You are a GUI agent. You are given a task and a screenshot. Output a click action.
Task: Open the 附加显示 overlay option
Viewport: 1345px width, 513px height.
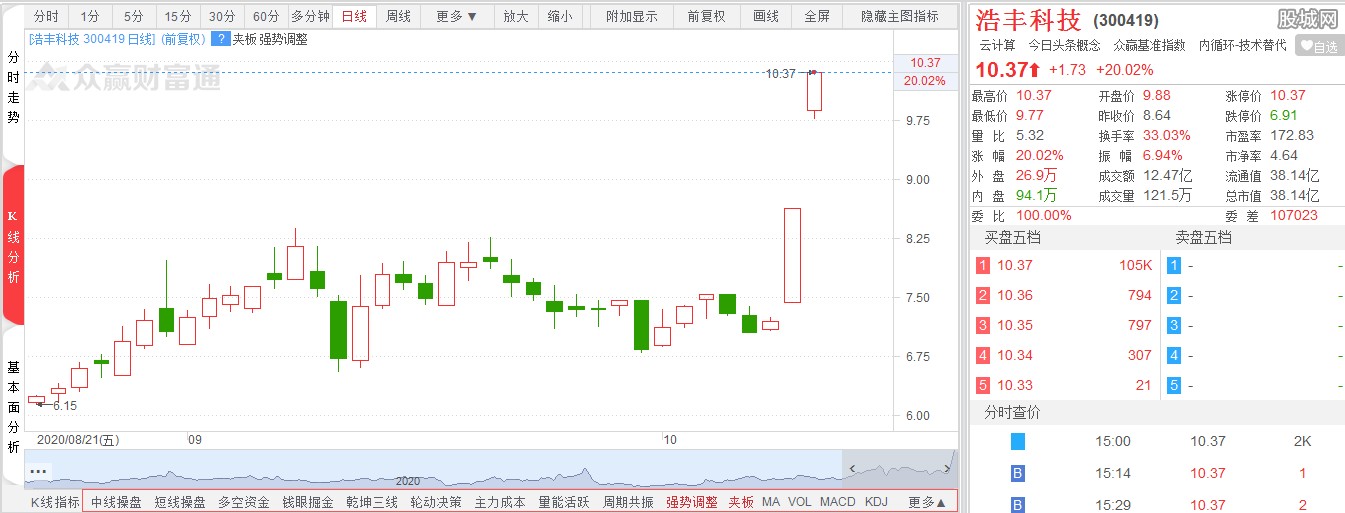[632, 16]
